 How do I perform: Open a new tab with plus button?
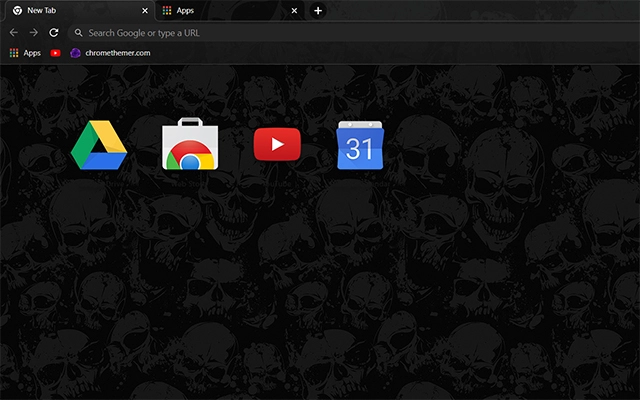[x=318, y=11]
